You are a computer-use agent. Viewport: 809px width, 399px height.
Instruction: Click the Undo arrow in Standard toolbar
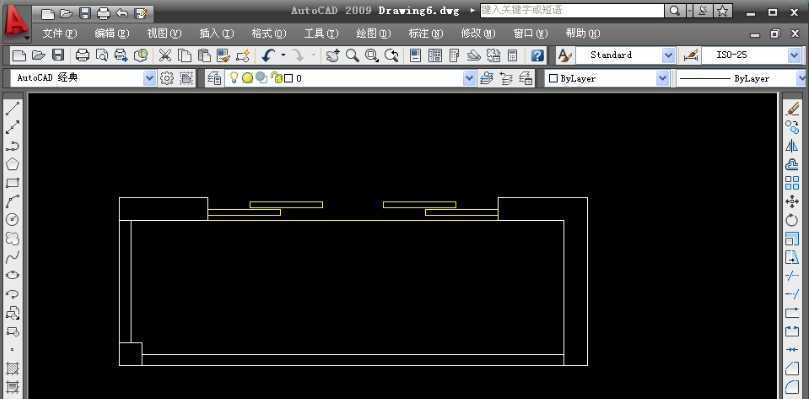pos(267,55)
